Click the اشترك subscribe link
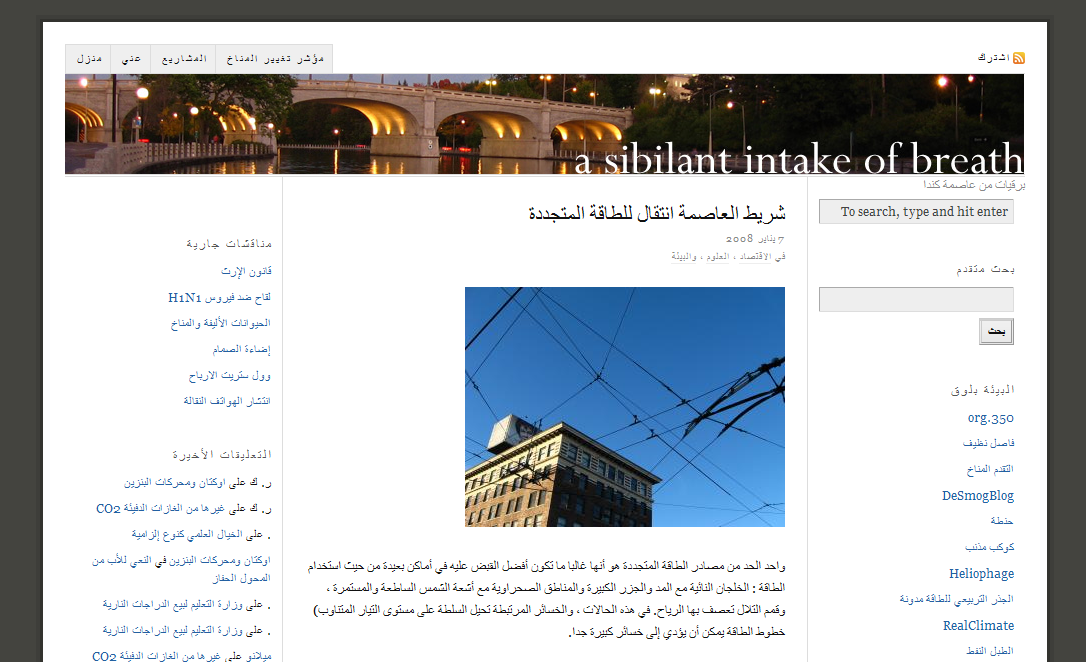 993,58
